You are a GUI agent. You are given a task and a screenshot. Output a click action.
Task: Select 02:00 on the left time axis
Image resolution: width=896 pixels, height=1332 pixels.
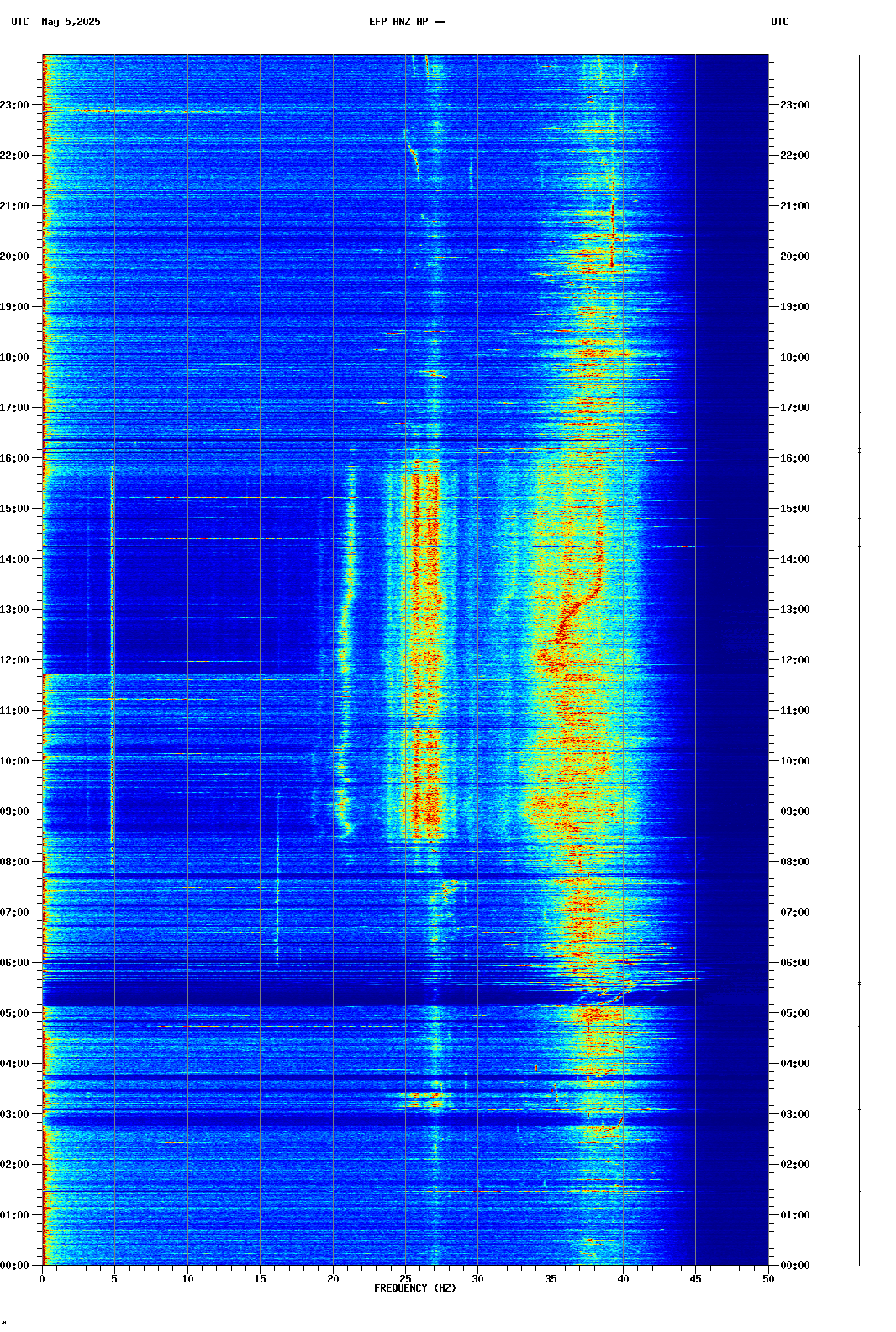pos(14,1165)
